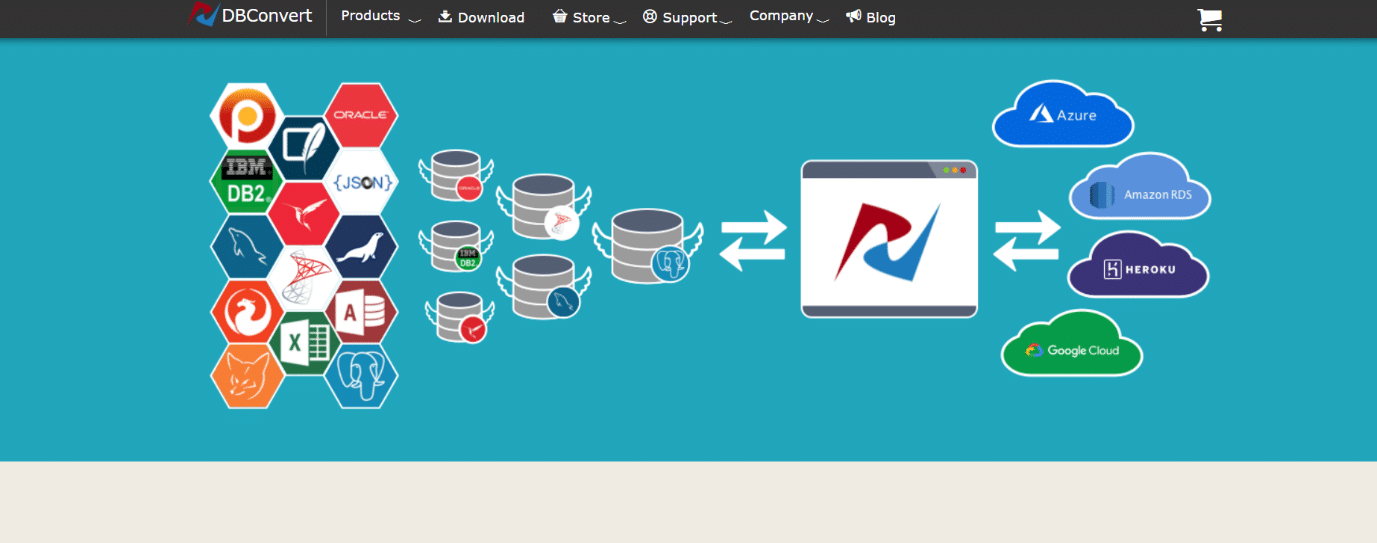Click the Azure cloud icon
The height and width of the screenshot is (543, 1377).
1063,114
